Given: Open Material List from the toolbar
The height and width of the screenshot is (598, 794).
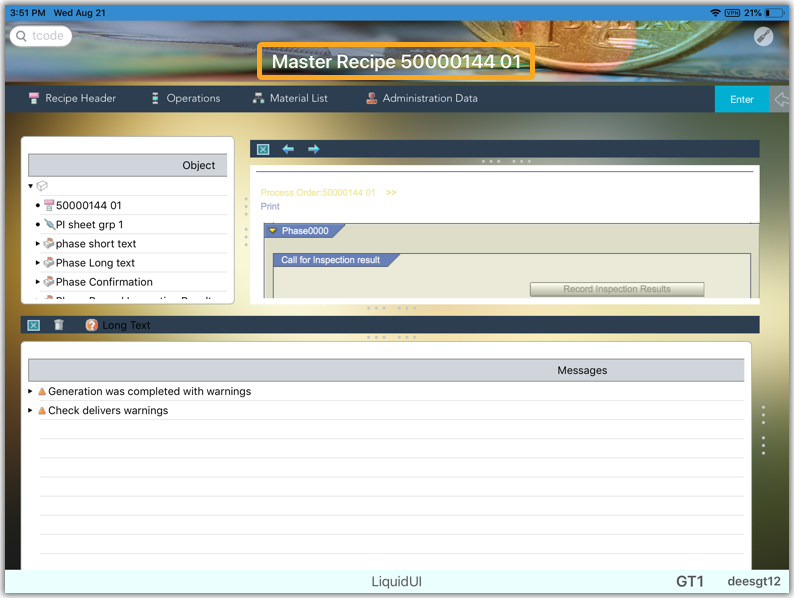Looking at the screenshot, I should pyautogui.click(x=290, y=98).
